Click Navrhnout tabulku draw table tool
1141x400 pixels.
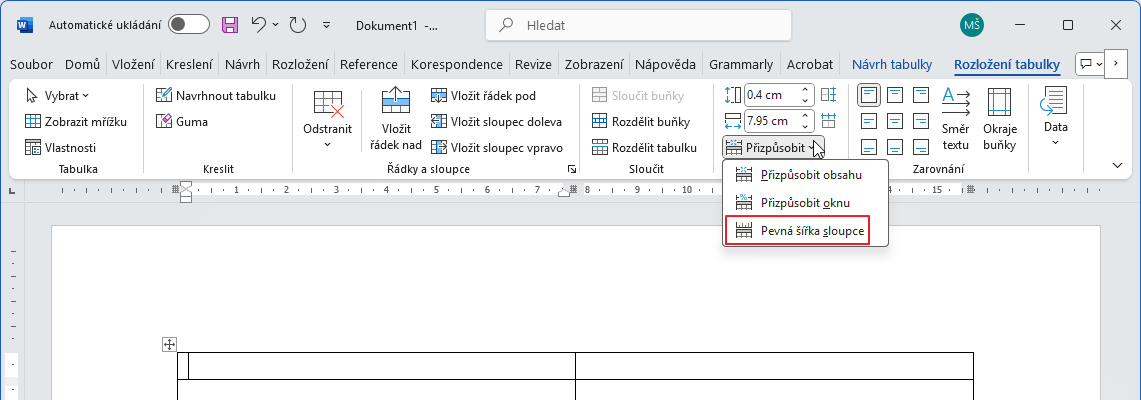(215, 96)
